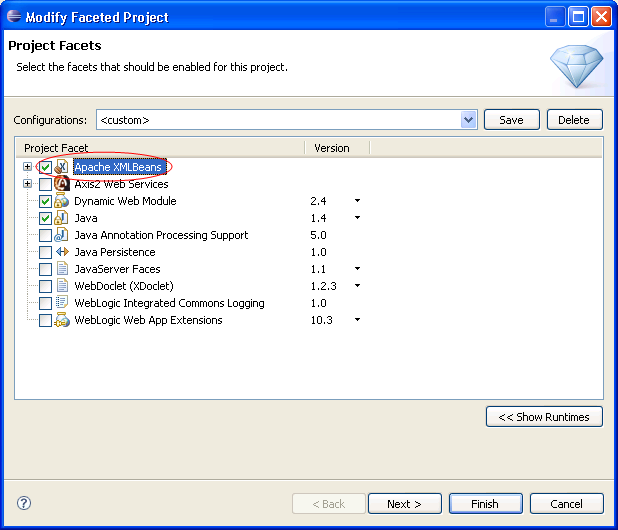The width and height of the screenshot is (618, 530).
Task: Check Java Annotation Processing Support box
Action: coord(45,235)
